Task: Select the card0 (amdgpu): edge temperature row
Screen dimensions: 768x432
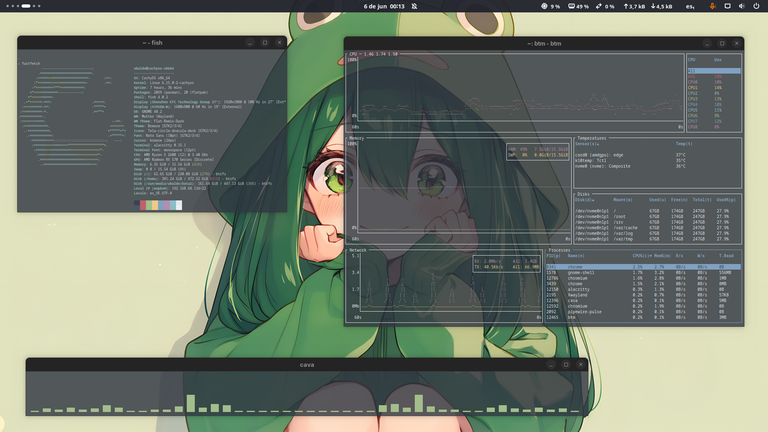Action: point(657,155)
